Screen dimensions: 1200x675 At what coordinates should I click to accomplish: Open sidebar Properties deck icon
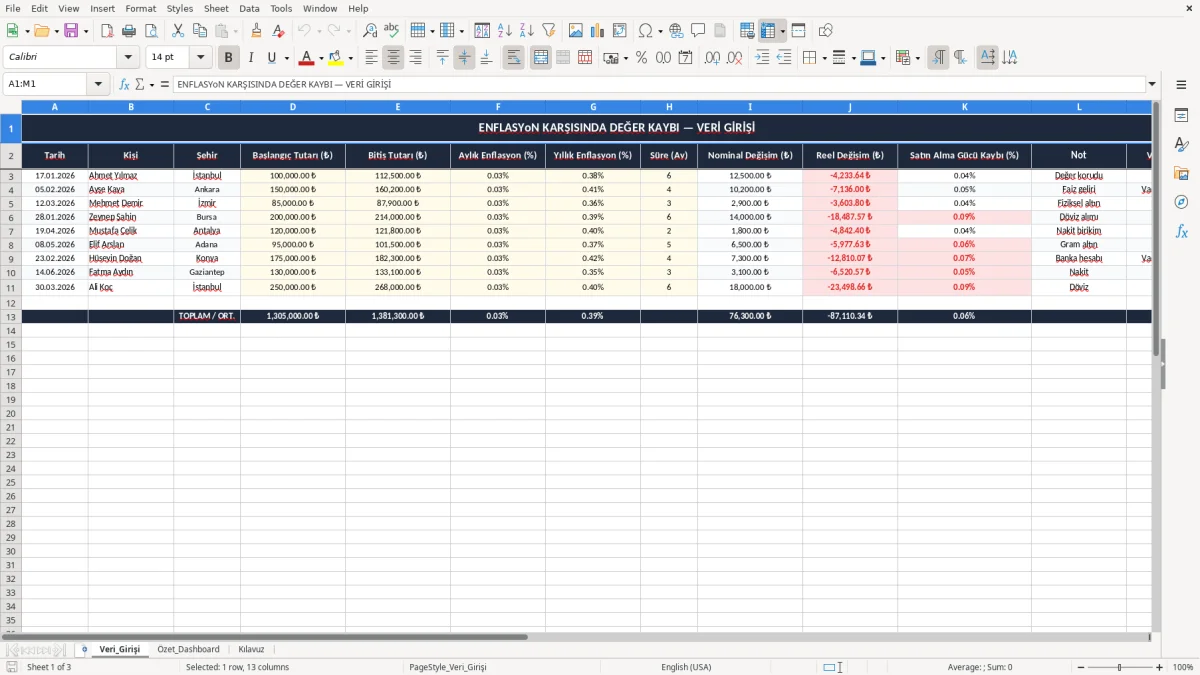[1181, 116]
